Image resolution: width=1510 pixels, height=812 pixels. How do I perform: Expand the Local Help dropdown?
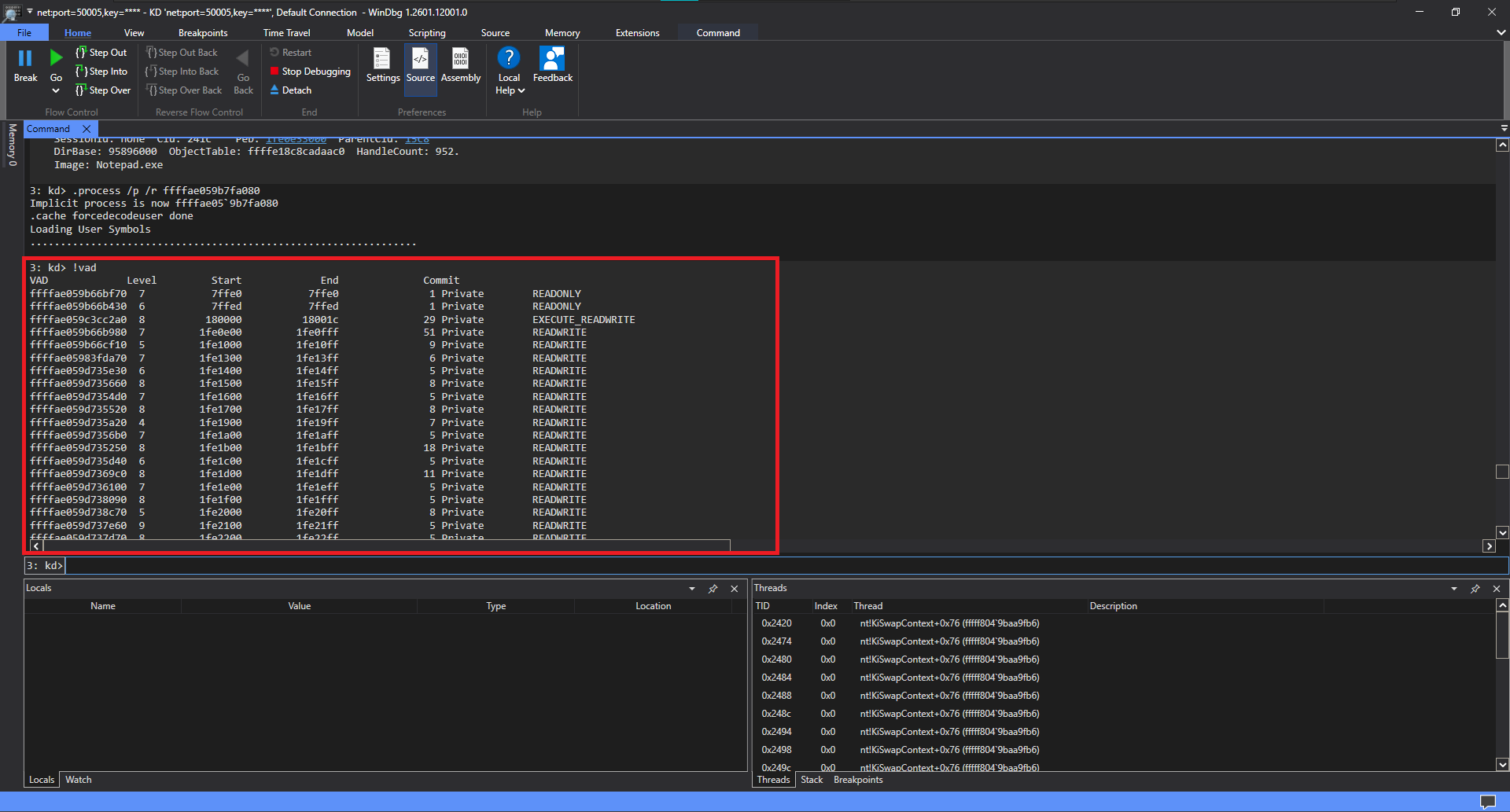click(521, 91)
